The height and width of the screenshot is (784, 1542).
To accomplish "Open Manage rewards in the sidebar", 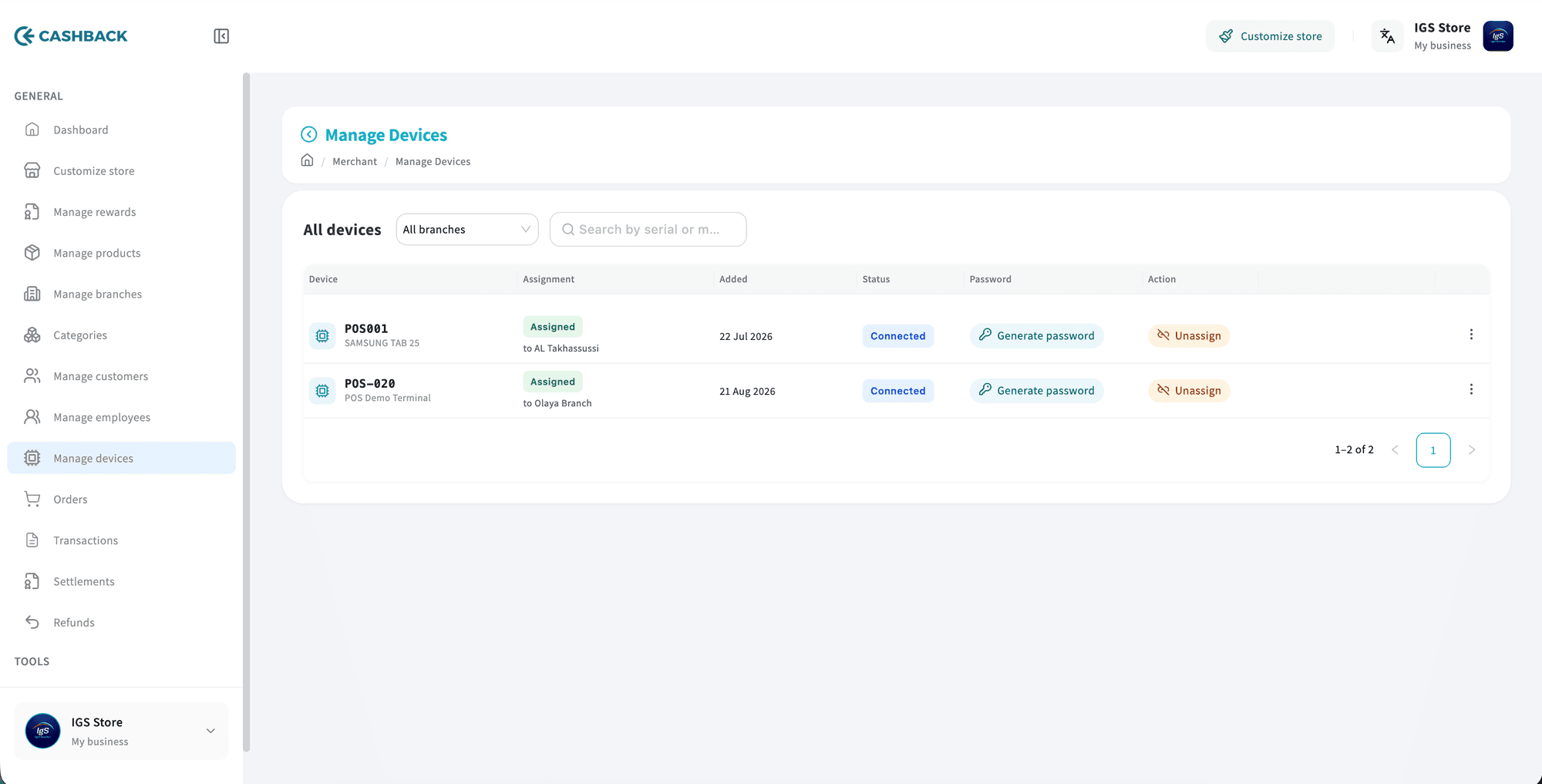I will point(121,212).
